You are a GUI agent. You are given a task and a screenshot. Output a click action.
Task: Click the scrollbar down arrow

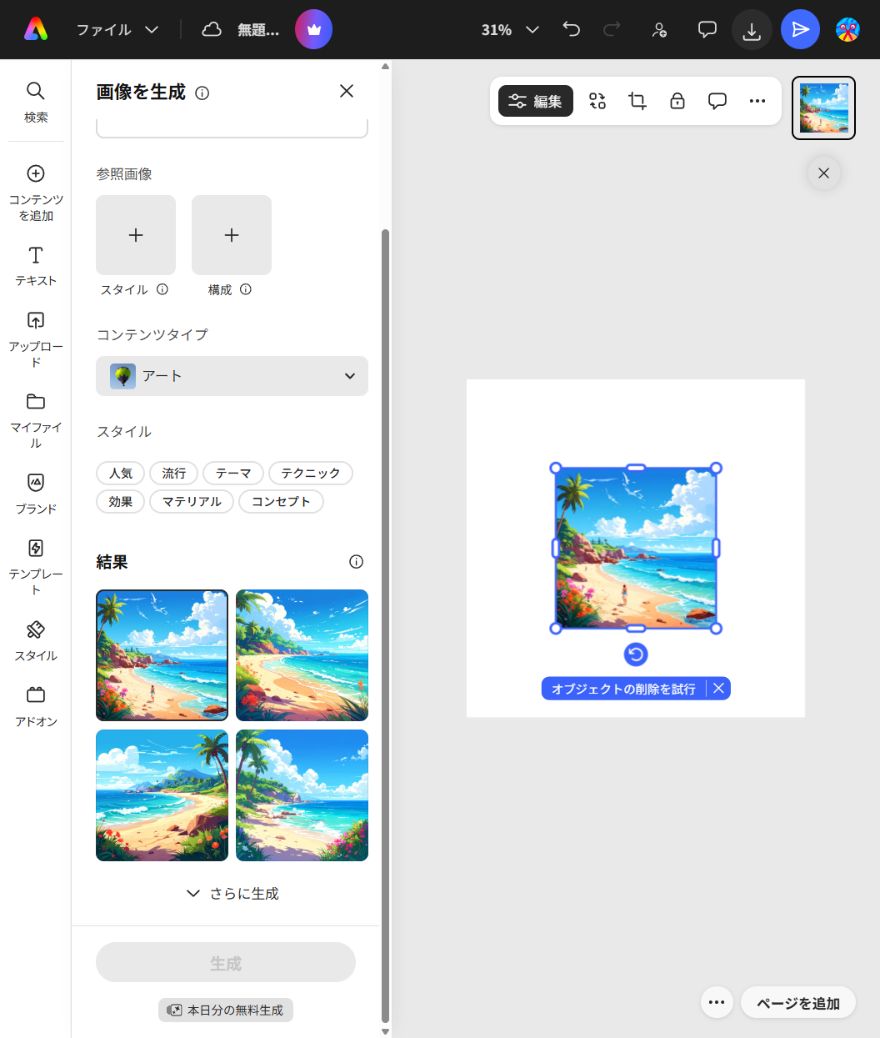(385, 1031)
